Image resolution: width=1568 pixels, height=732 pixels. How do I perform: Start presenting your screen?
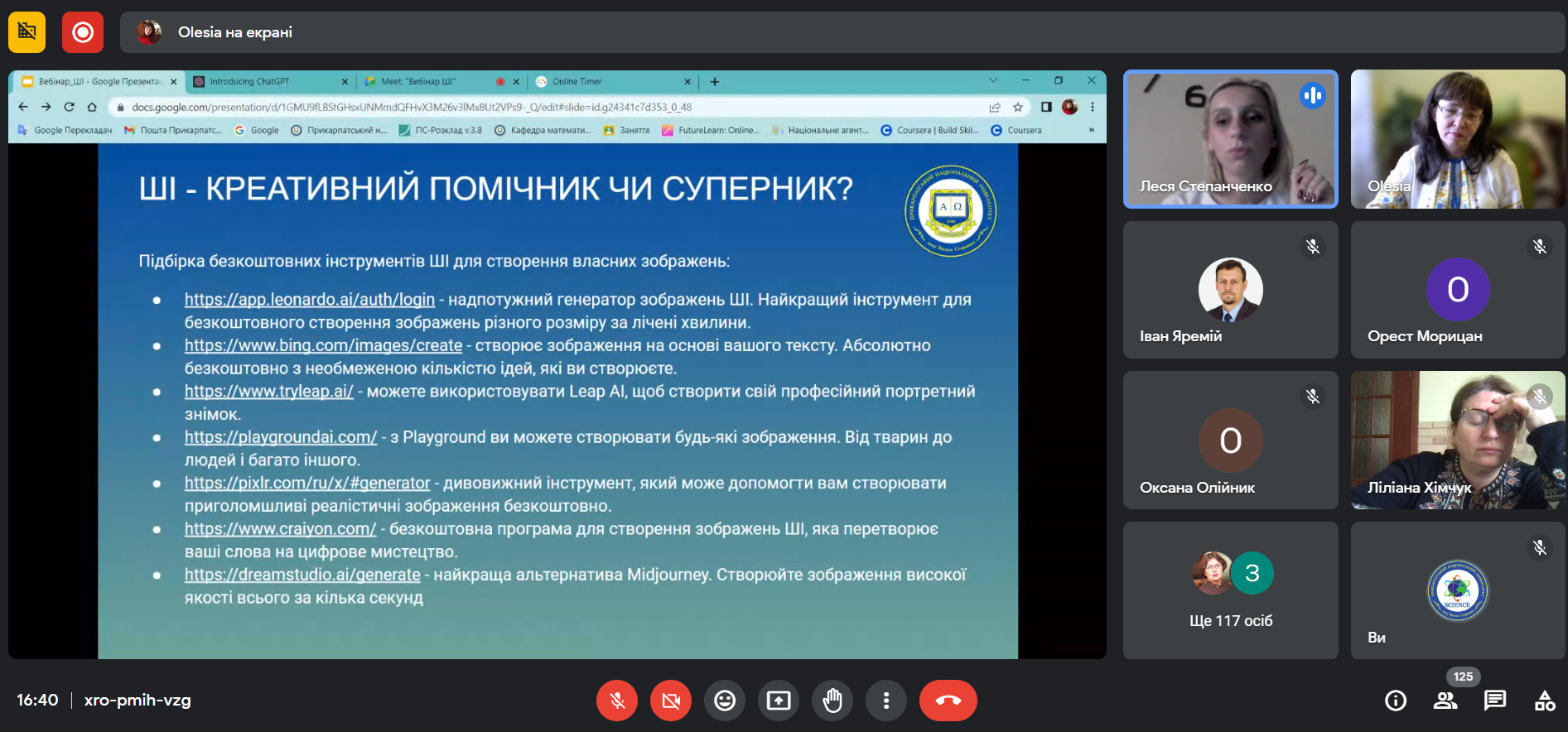pyautogui.click(x=779, y=701)
